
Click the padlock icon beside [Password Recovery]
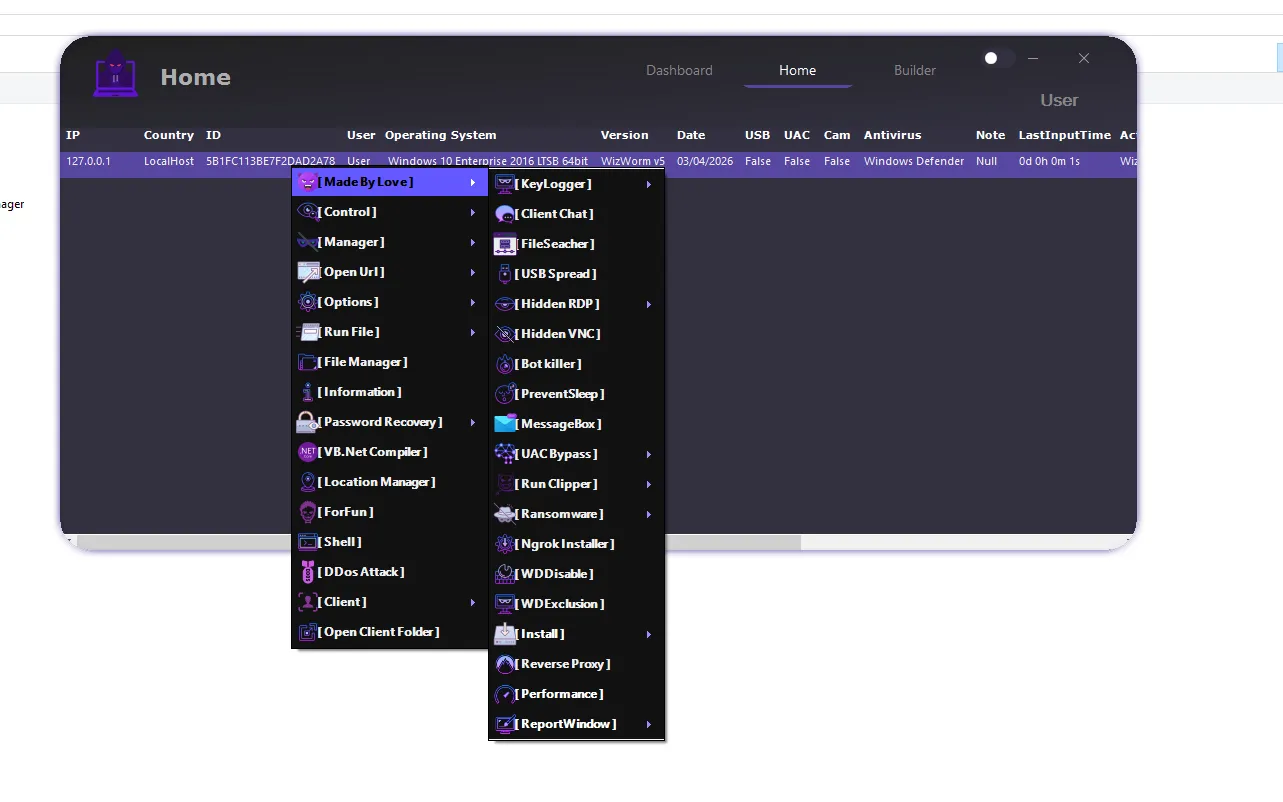pos(306,422)
